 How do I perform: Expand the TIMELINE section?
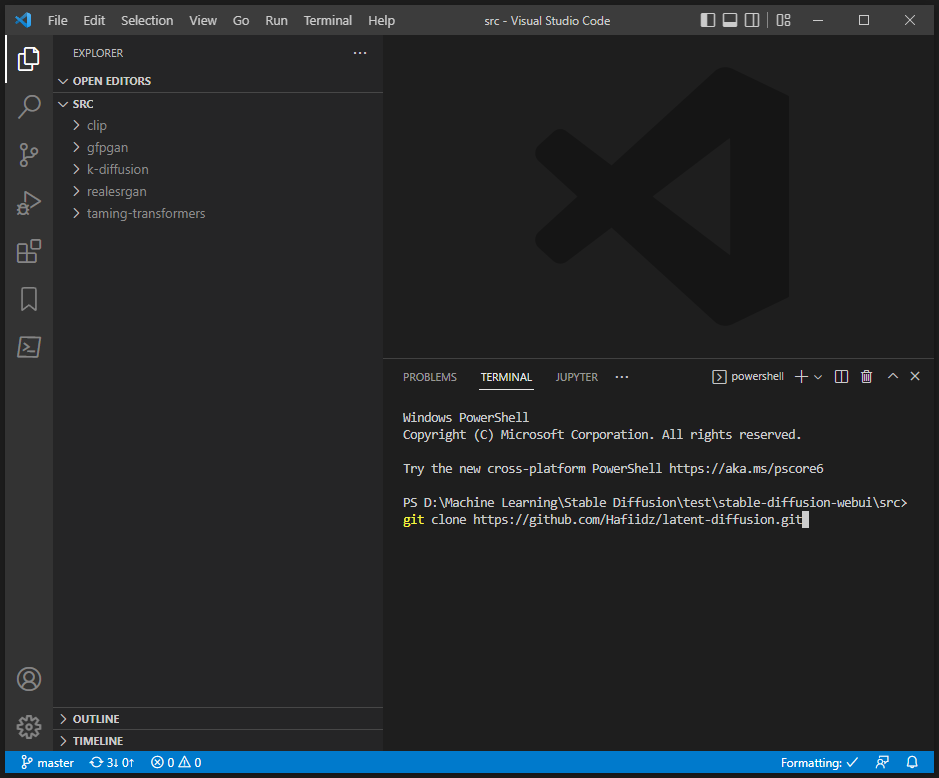click(218, 741)
